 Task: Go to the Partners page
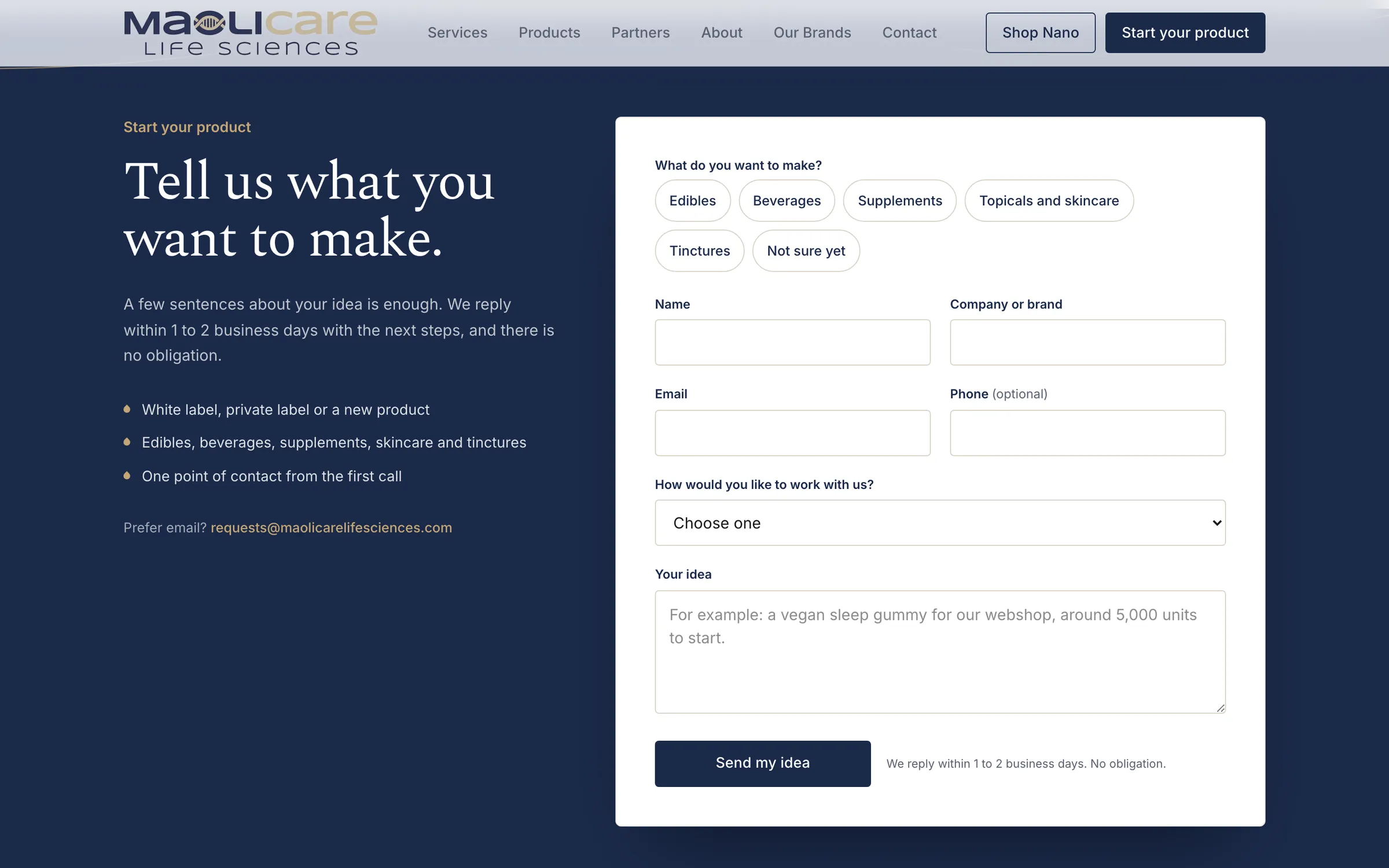(640, 33)
